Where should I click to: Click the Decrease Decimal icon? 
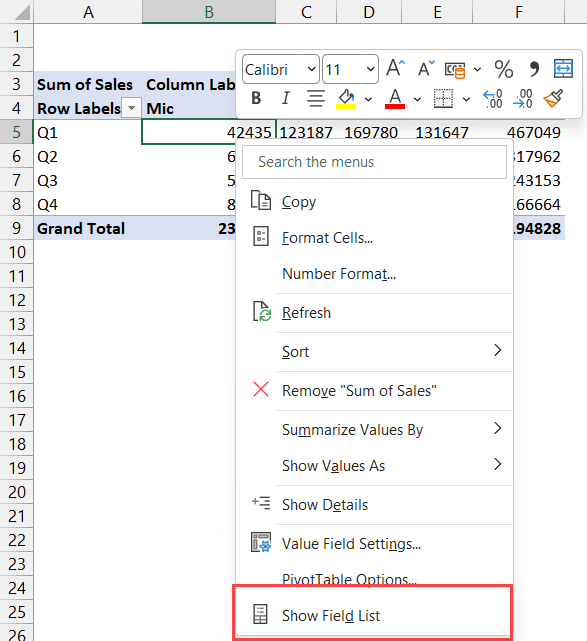coord(522,99)
